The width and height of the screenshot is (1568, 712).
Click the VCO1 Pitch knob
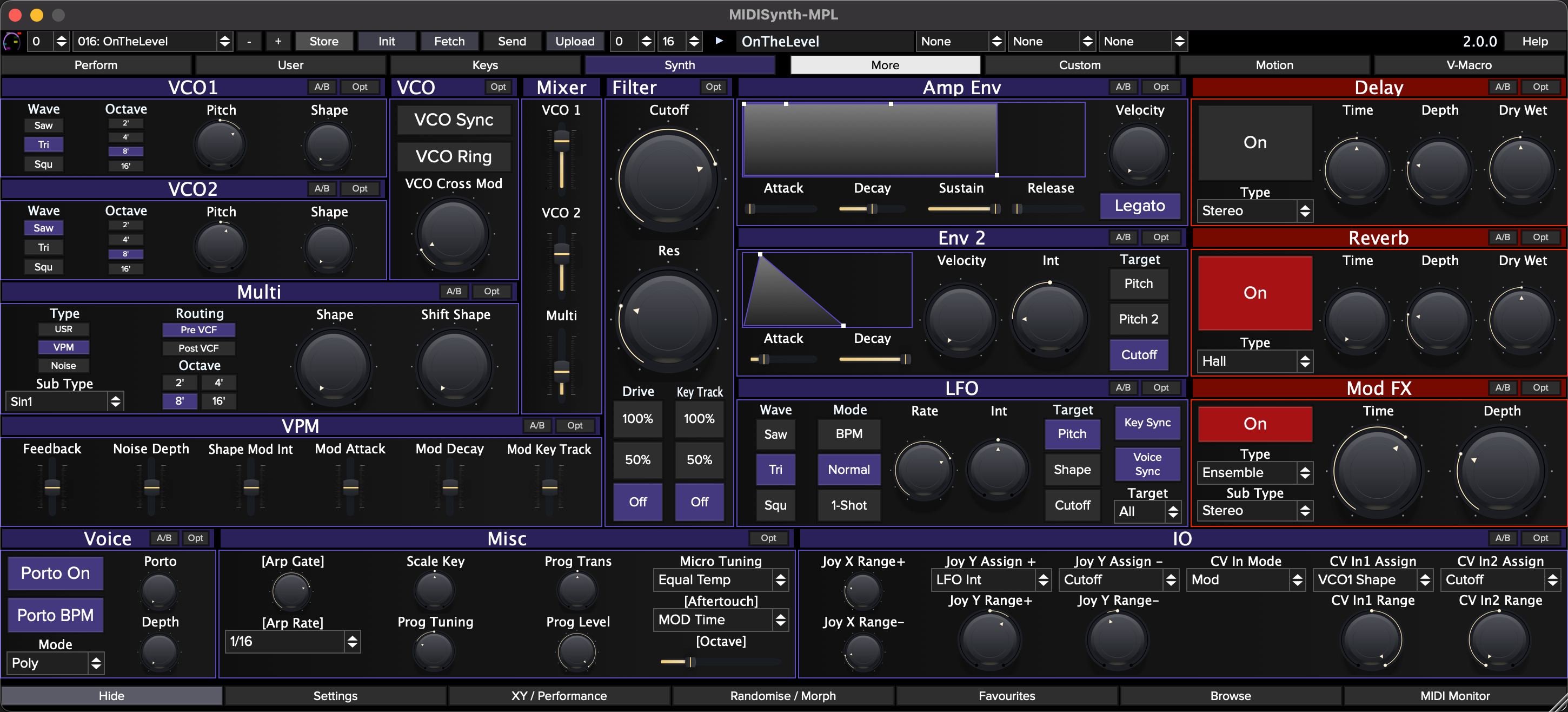click(x=221, y=145)
